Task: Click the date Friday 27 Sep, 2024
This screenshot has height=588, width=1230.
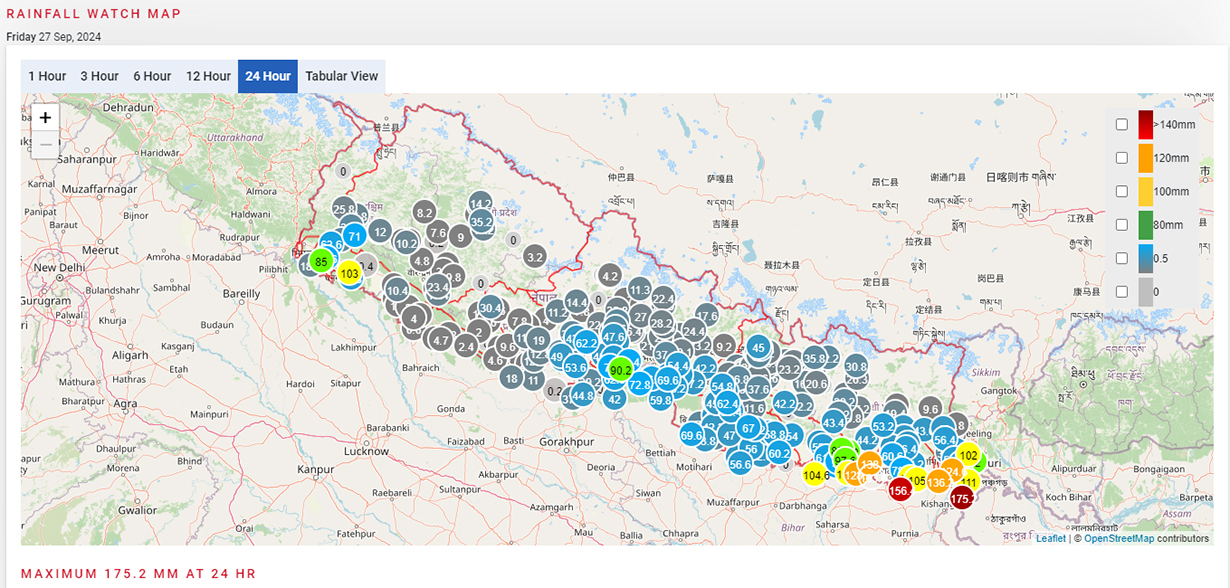Action: (54, 37)
